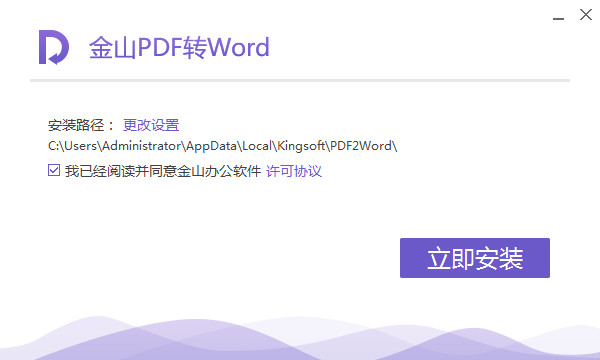Click the 安装路径： label
Image resolution: width=600 pixels, height=360 pixels.
click(81, 125)
